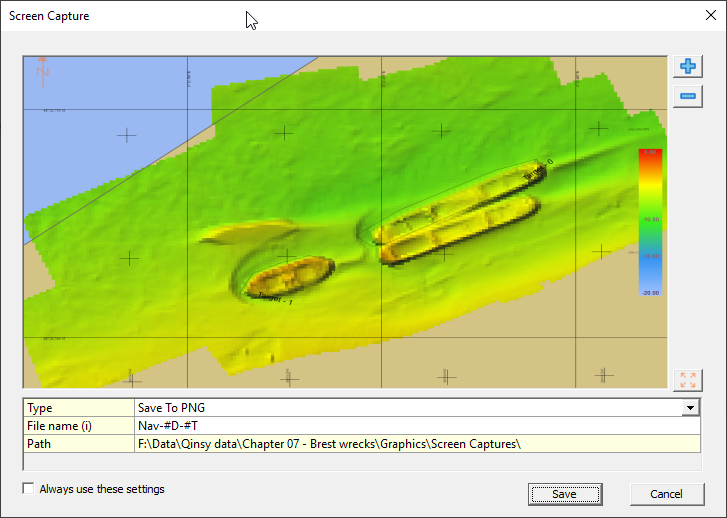The height and width of the screenshot is (518, 727).
Task: Select the 'Type' property label
Action: coord(78,408)
